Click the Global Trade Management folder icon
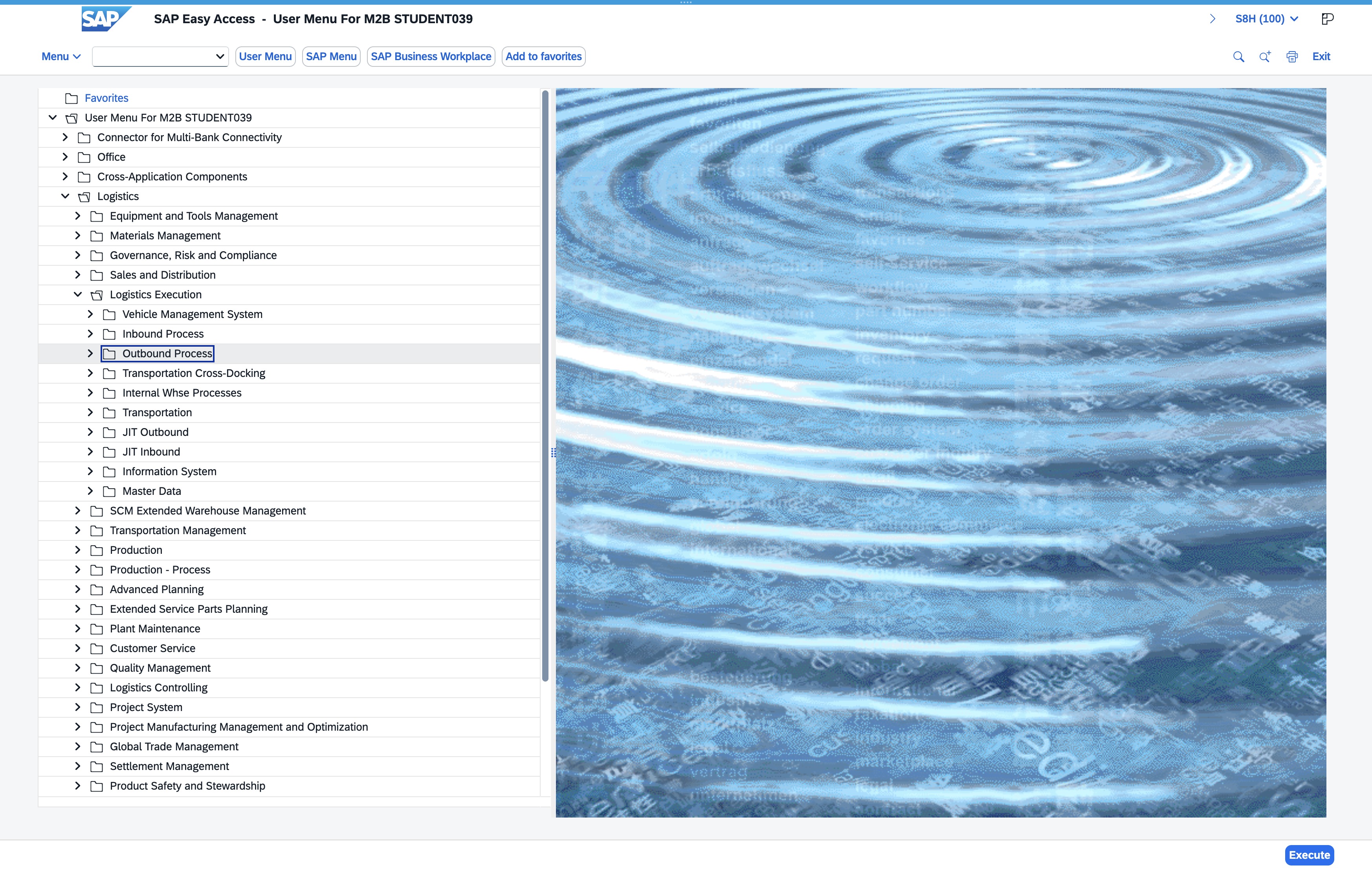 coord(96,747)
